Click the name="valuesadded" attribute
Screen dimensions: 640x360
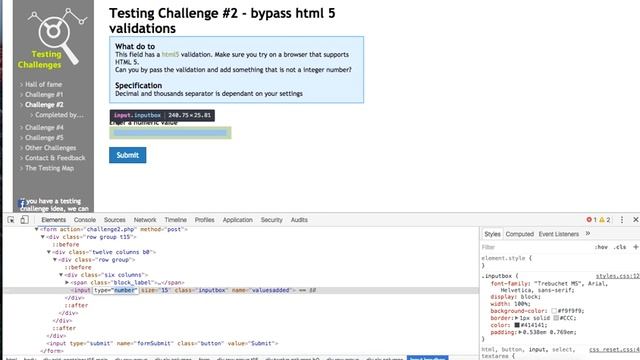click(x=261, y=290)
